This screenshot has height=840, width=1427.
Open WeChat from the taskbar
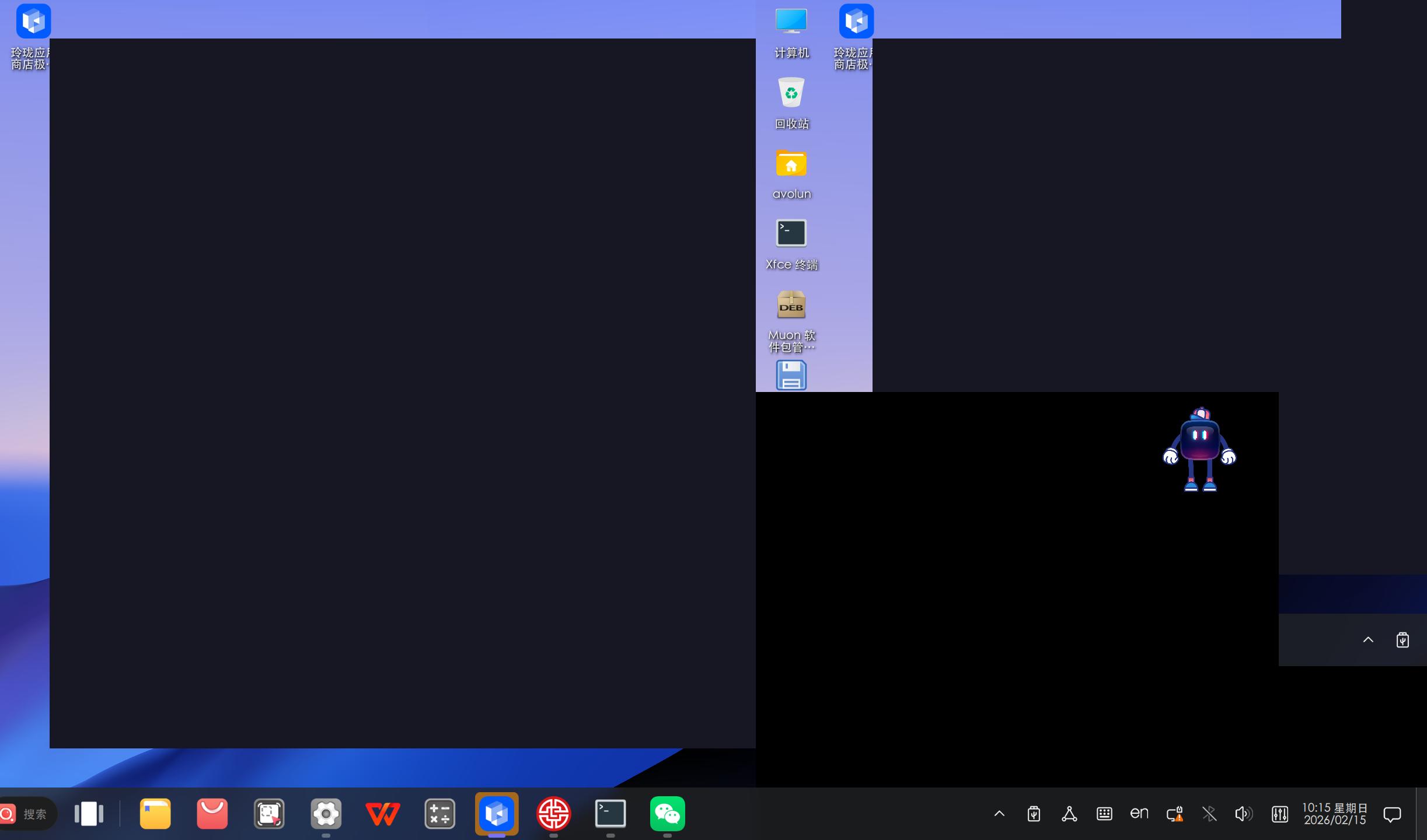click(667, 814)
